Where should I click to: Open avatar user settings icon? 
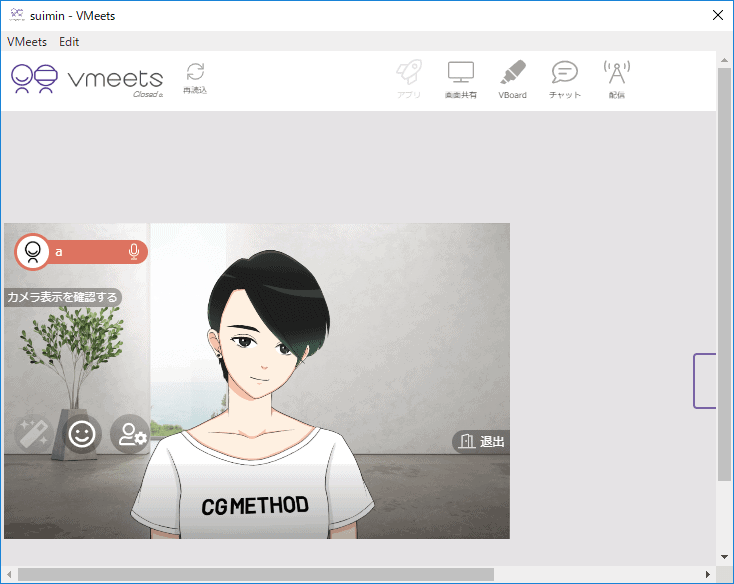[130, 433]
